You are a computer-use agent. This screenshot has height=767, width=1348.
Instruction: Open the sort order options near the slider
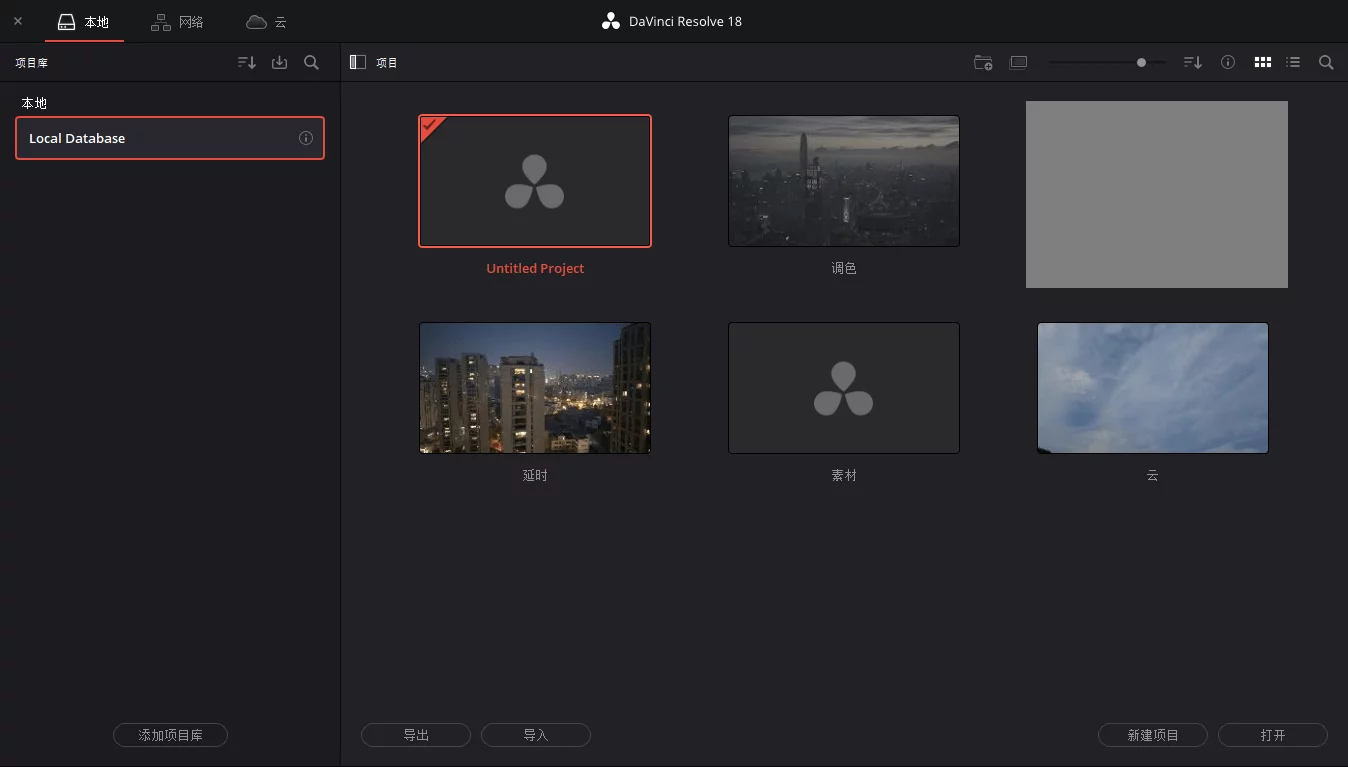click(1192, 62)
